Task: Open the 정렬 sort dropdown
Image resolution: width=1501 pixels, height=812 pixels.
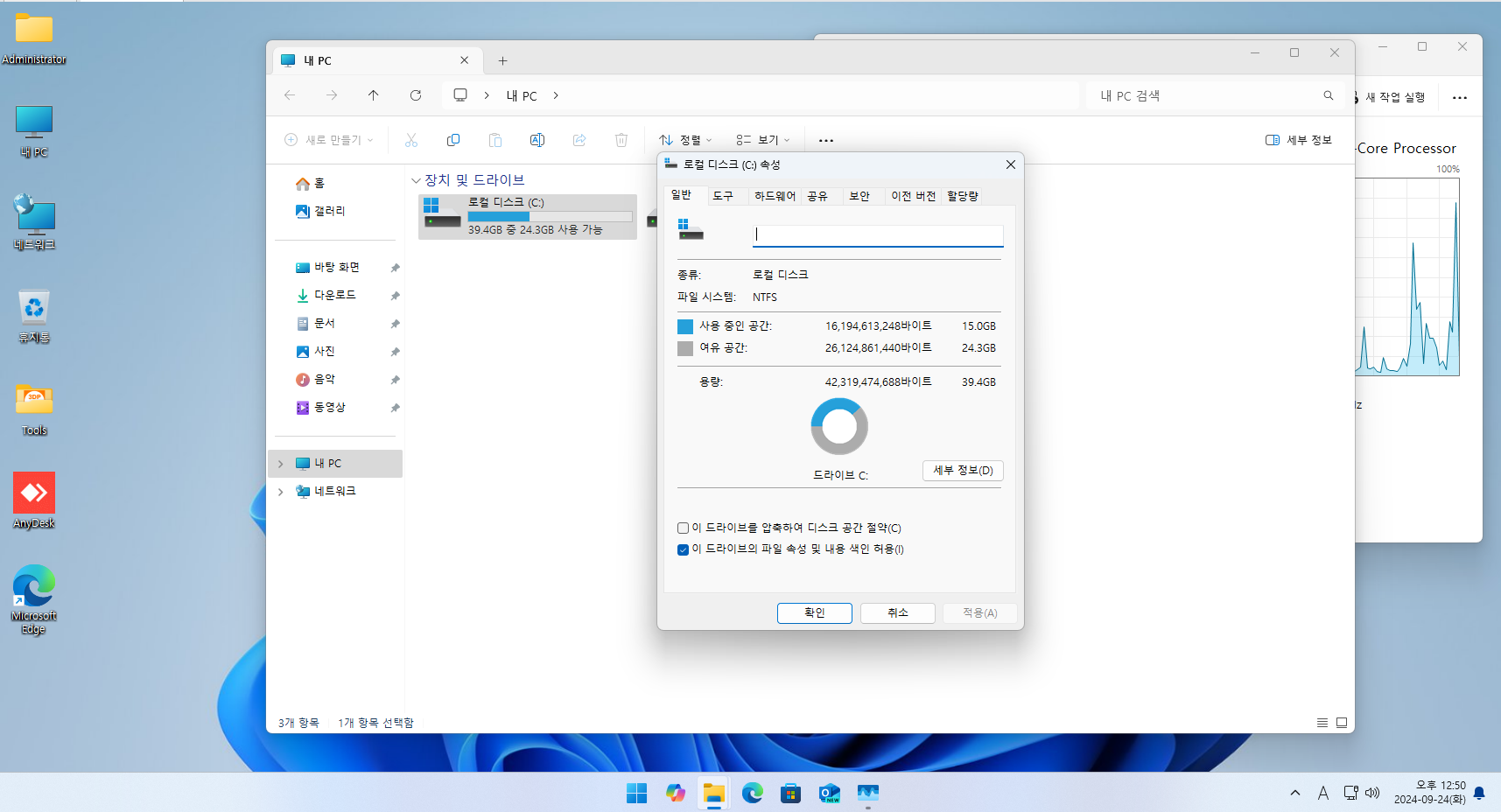Action: [686, 140]
